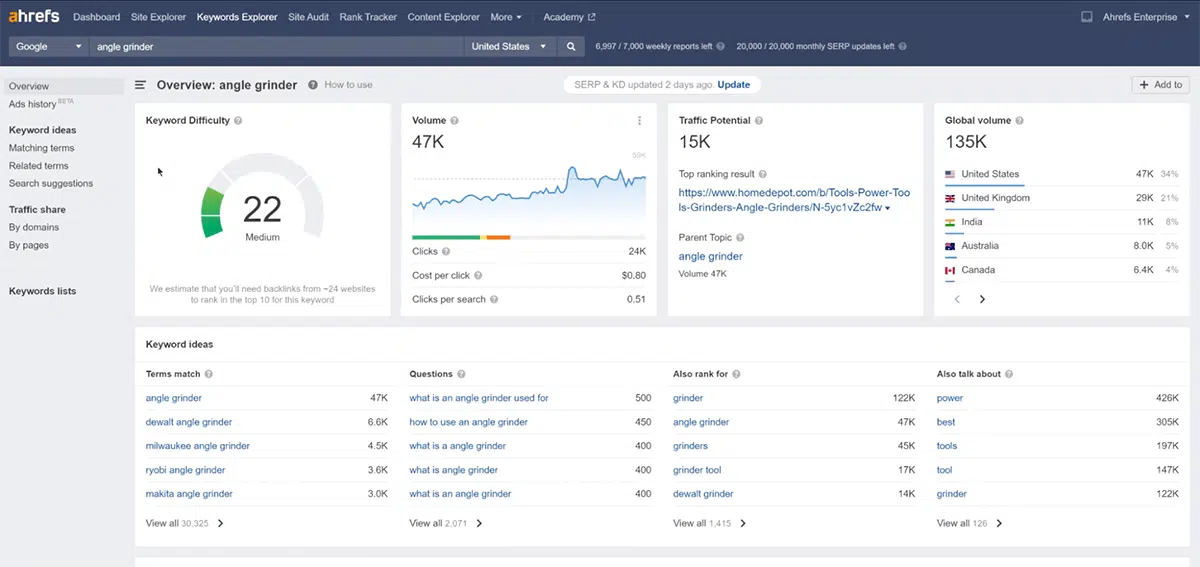The height and width of the screenshot is (567, 1200).
Task: Open the United States country dropdown
Action: [x=511, y=46]
